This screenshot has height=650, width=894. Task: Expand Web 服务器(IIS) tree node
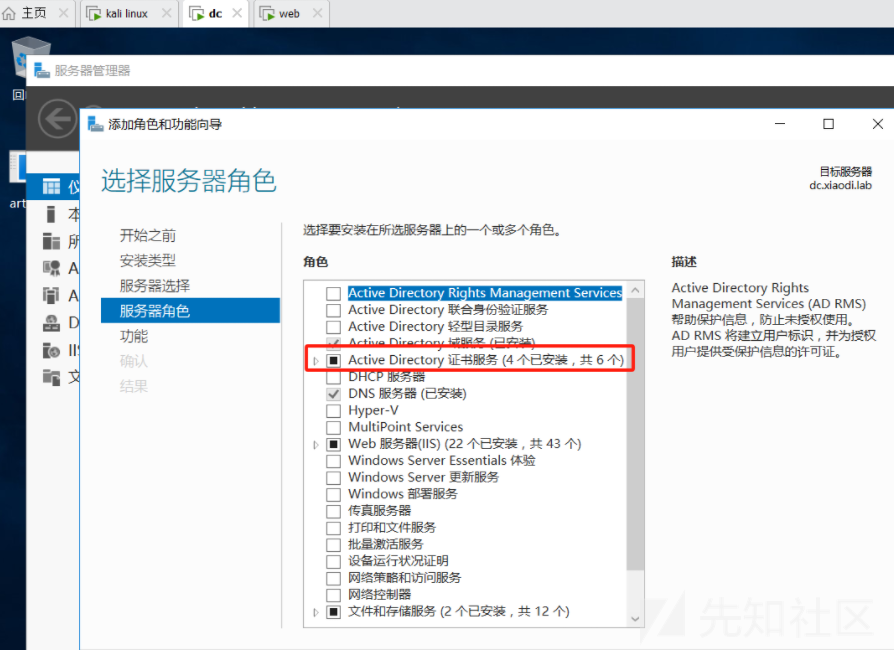[x=316, y=444]
